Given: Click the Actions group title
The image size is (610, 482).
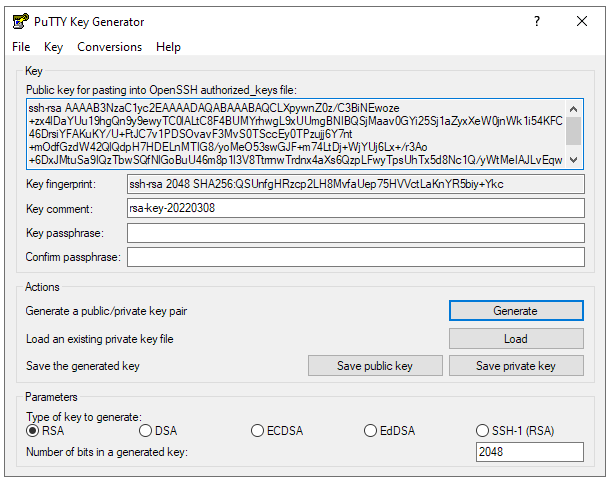Looking at the screenshot, I should [42, 287].
